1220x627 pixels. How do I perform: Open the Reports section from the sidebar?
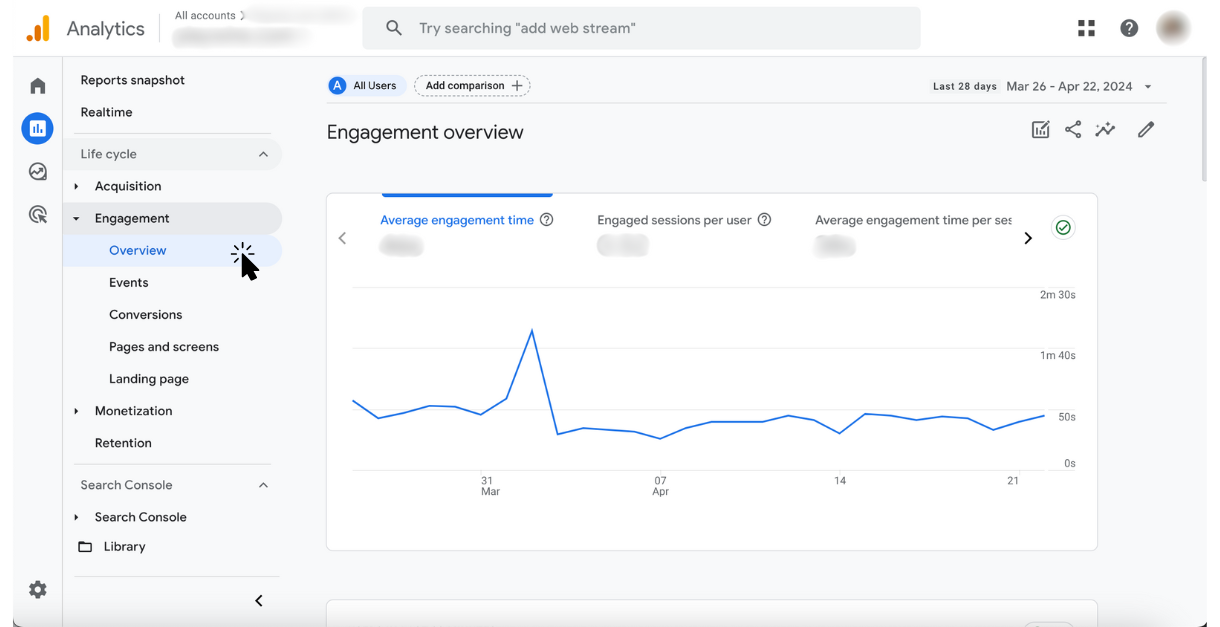click(37, 128)
